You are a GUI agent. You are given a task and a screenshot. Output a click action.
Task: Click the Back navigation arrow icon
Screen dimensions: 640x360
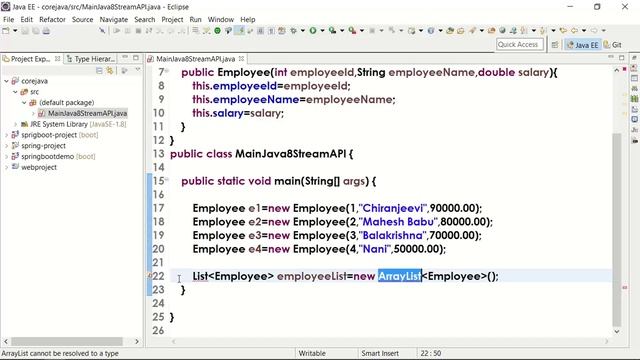point(574,31)
